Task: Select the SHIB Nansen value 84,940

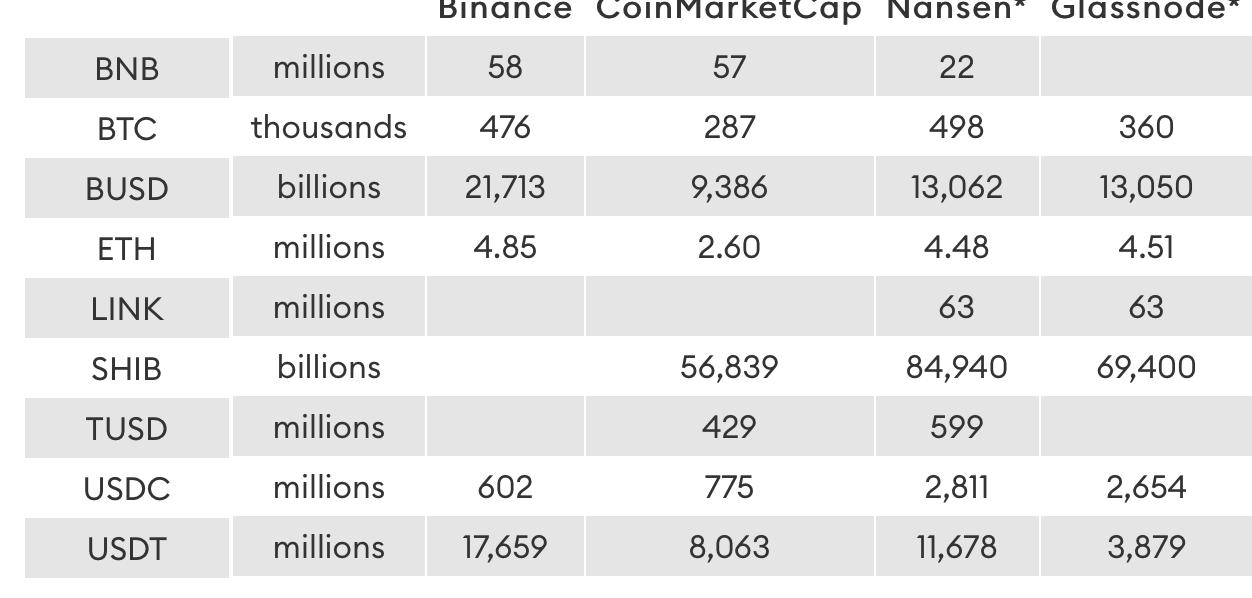Action: pos(957,367)
